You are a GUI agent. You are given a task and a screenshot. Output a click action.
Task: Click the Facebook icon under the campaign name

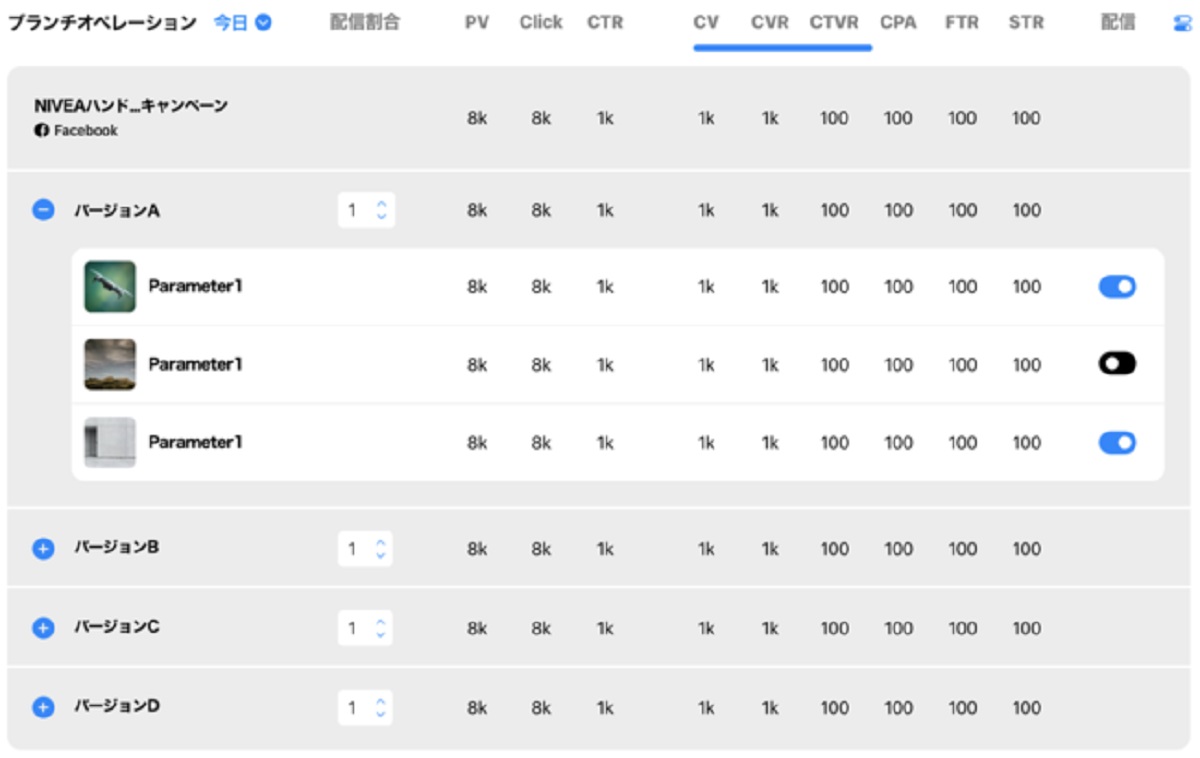coord(41,131)
